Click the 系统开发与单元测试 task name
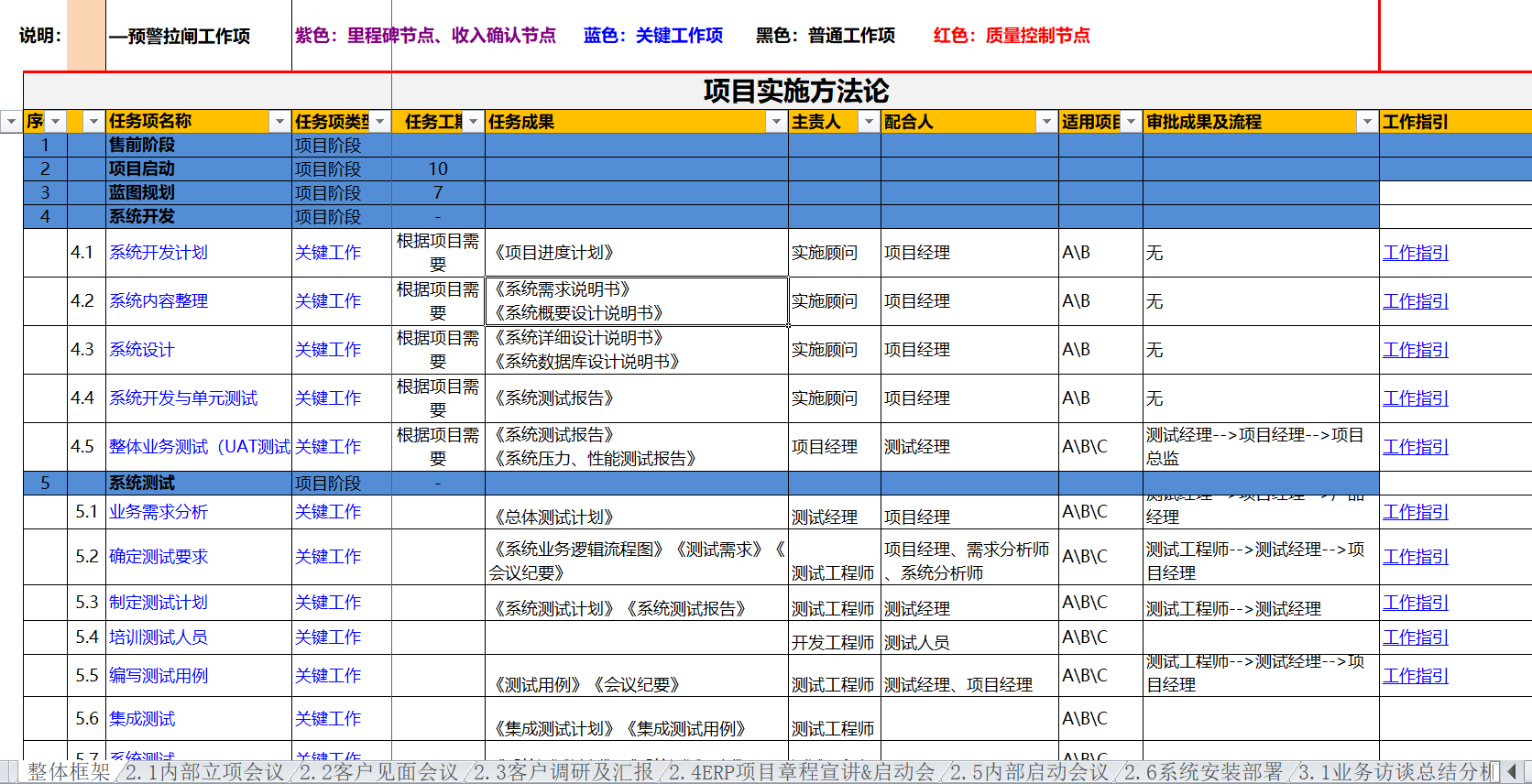The image size is (1532, 784). [x=183, y=398]
